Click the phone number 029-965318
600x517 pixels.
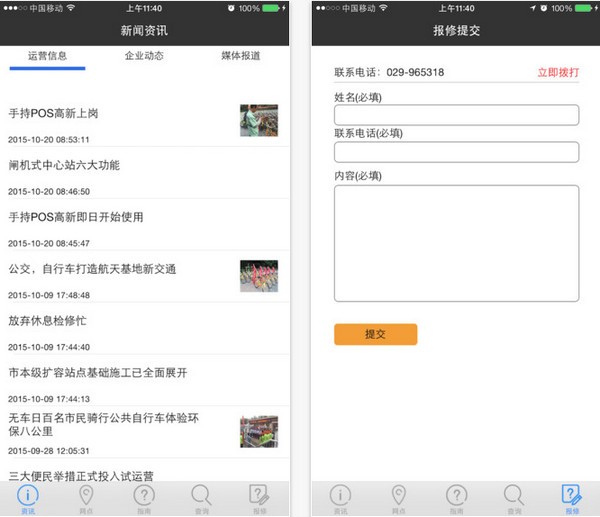415,72
